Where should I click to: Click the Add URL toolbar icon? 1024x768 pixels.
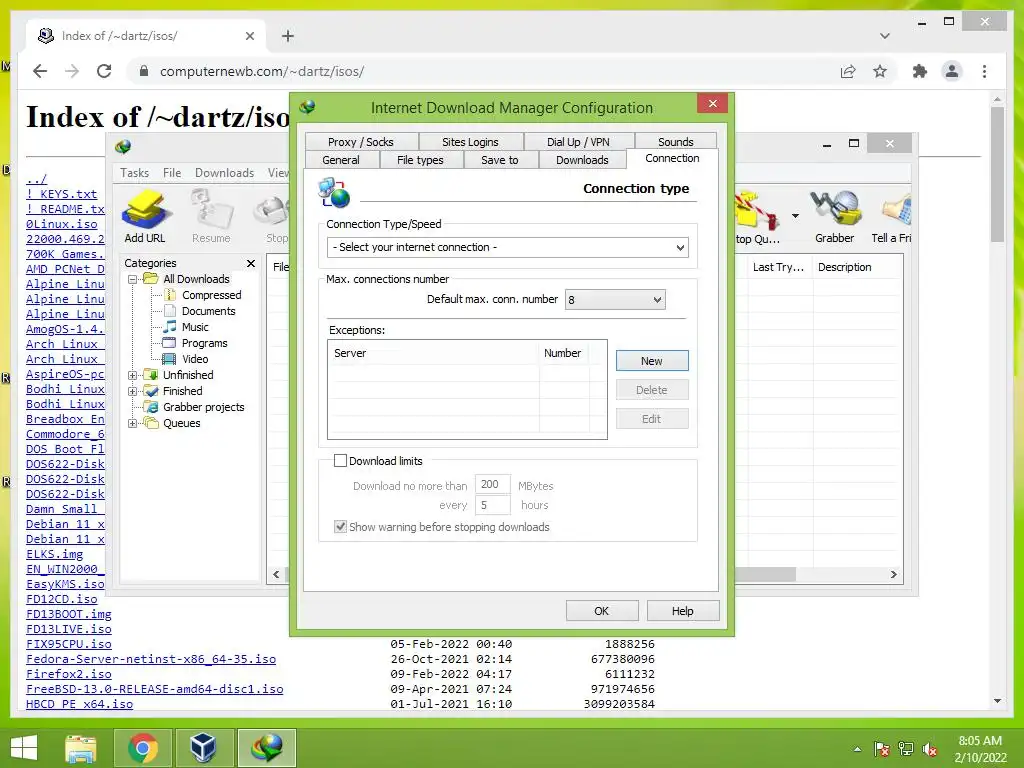tap(145, 216)
